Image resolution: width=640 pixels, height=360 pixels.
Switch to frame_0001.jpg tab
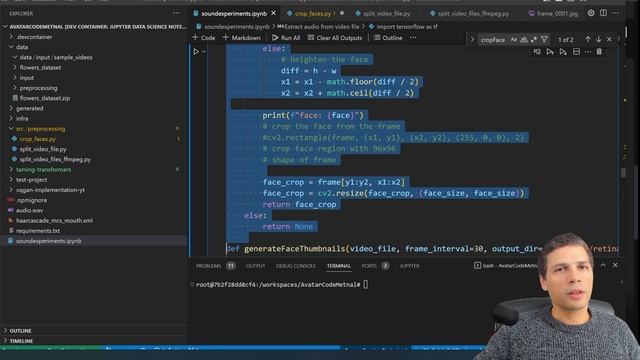(x=553, y=13)
